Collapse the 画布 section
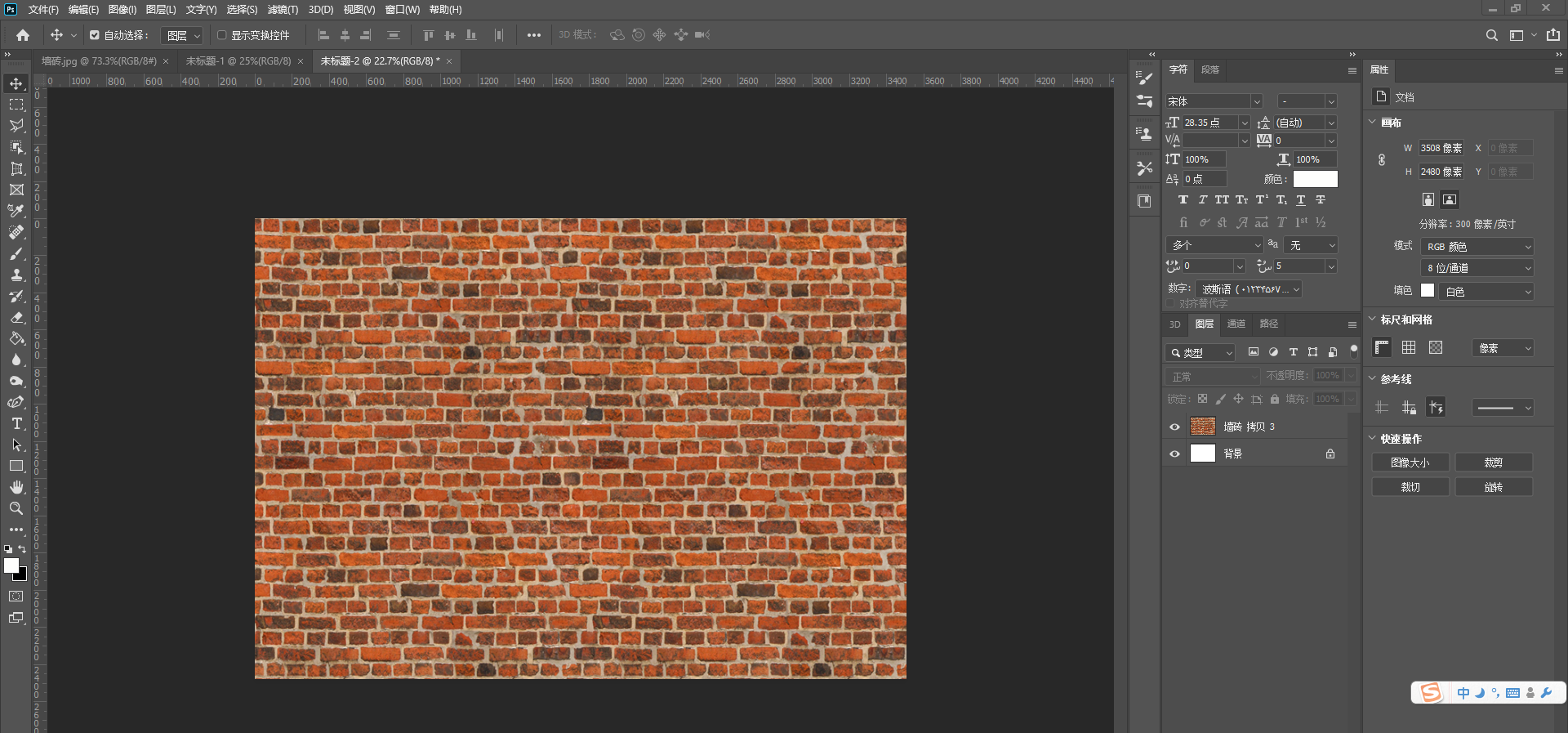Viewport: 1568px width, 733px height. (x=1372, y=122)
